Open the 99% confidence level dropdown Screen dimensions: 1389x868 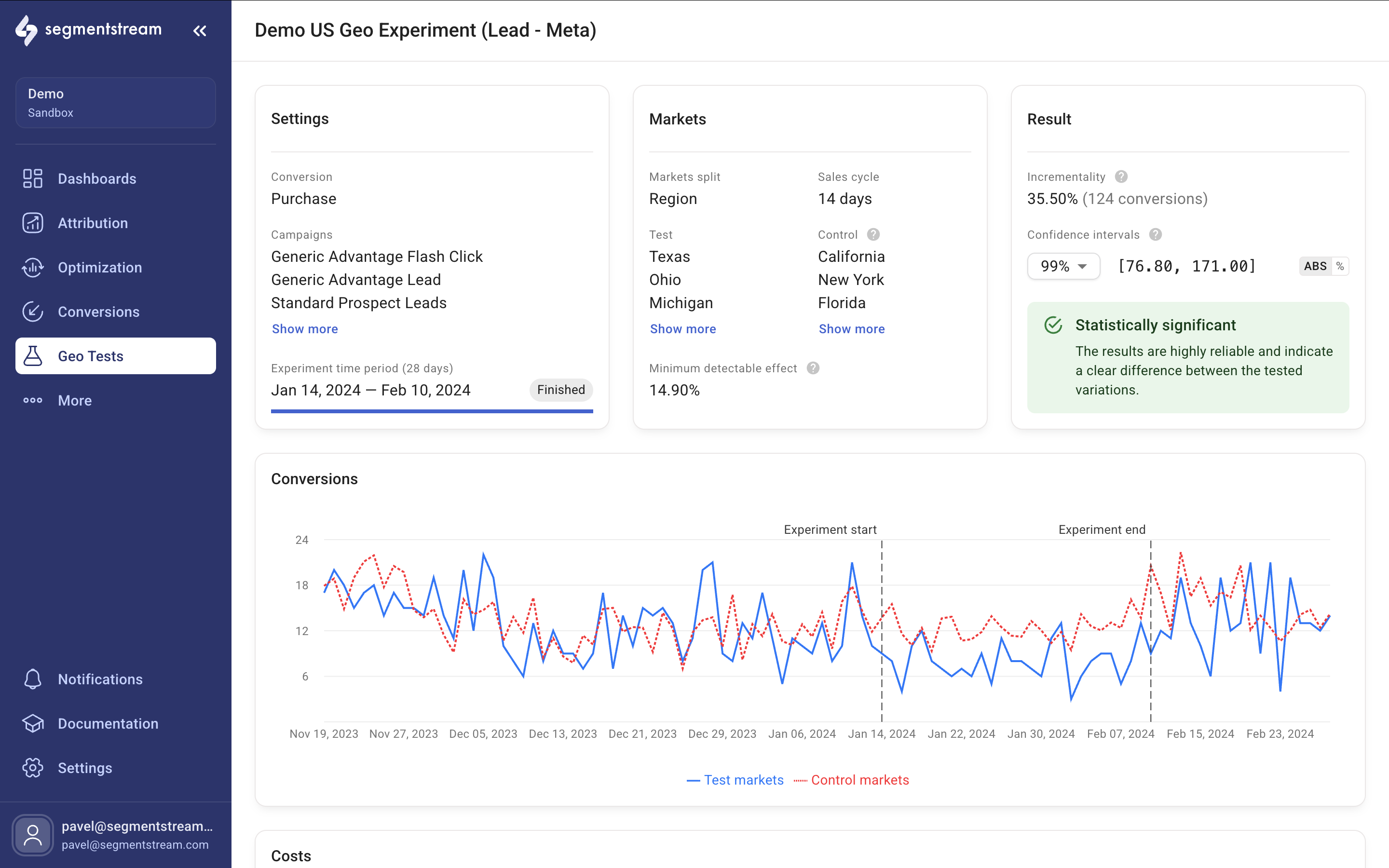click(1063, 266)
